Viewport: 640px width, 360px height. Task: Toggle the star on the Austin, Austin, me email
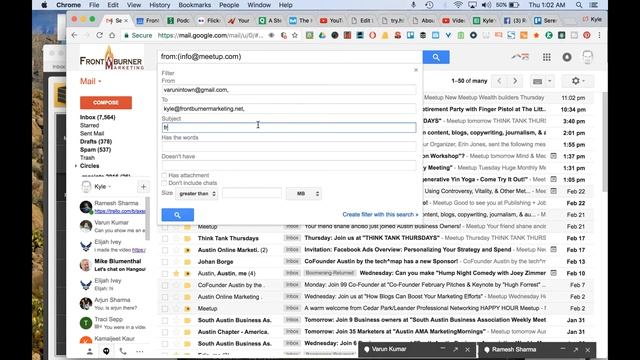[176, 273]
